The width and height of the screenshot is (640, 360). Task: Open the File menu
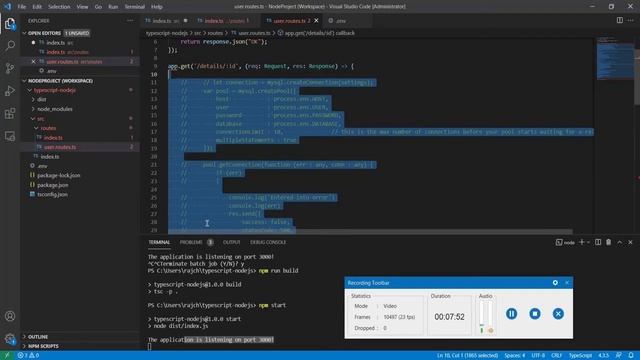tap(22, 7)
